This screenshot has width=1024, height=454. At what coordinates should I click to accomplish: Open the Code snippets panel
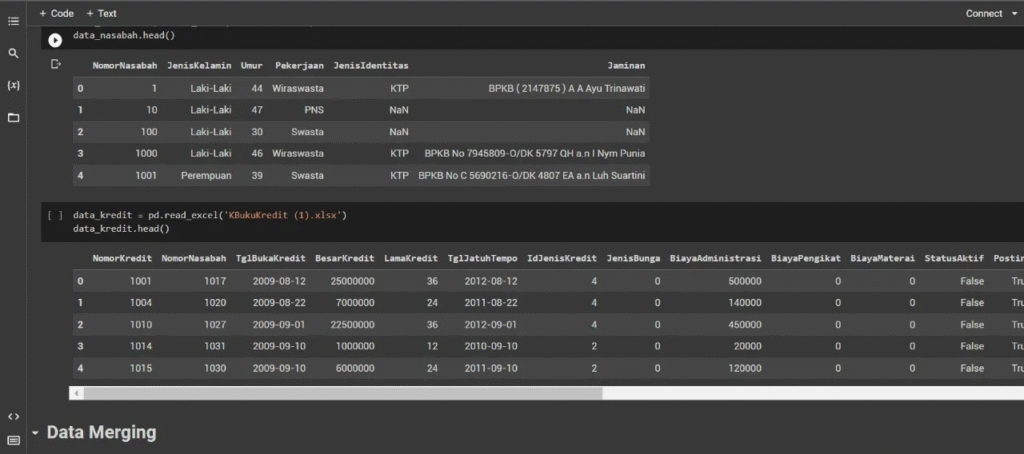[x=13, y=416]
